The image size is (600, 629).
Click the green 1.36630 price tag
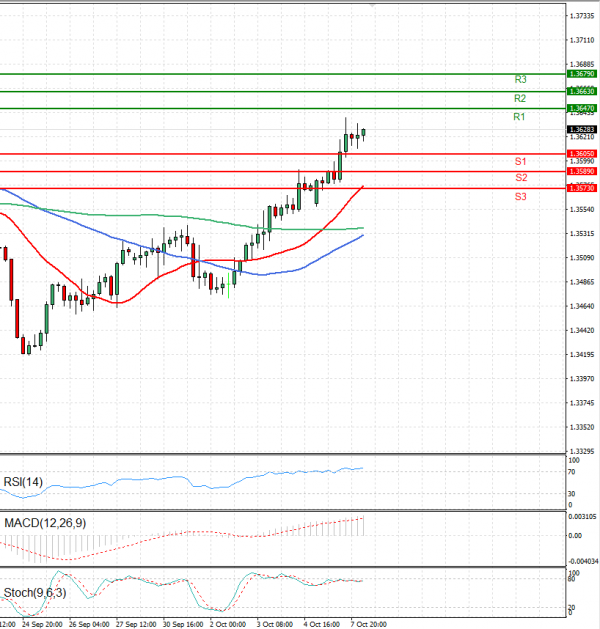click(582, 91)
